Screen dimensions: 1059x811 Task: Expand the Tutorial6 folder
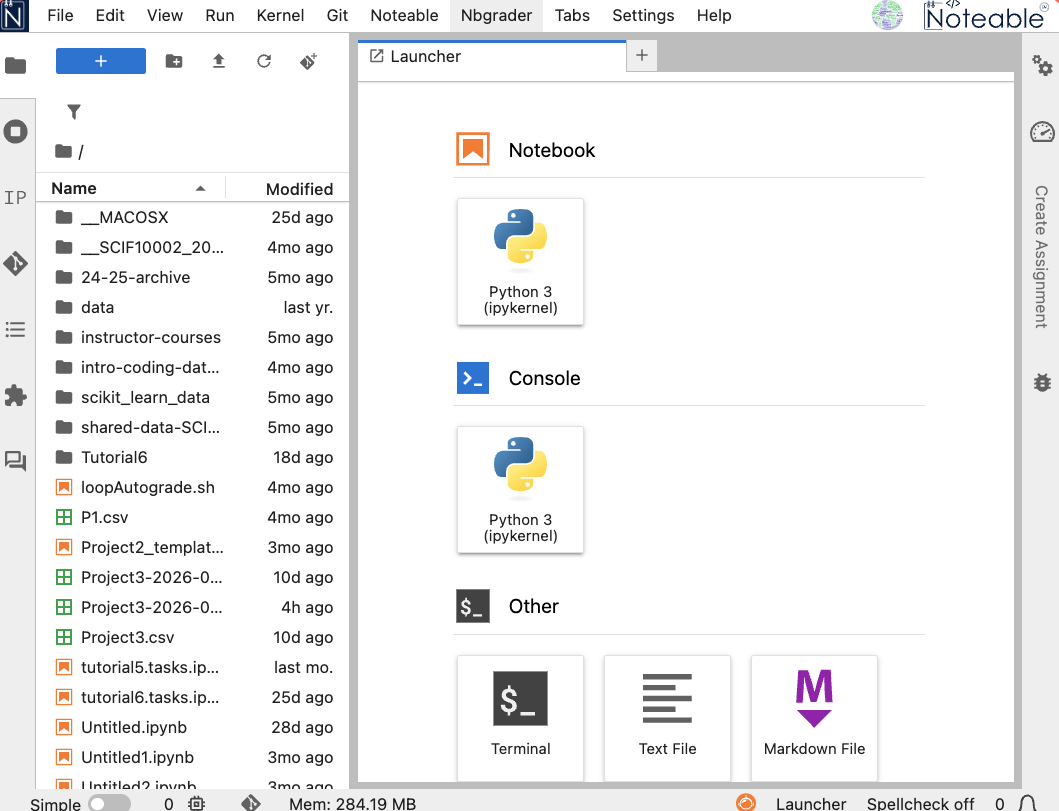tap(114, 457)
